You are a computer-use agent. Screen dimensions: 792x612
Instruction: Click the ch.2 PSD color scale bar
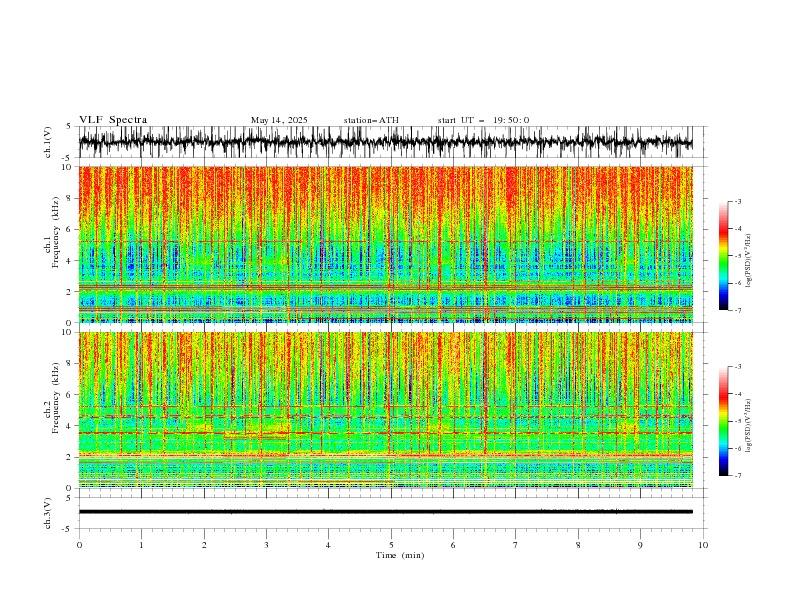coord(723,421)
